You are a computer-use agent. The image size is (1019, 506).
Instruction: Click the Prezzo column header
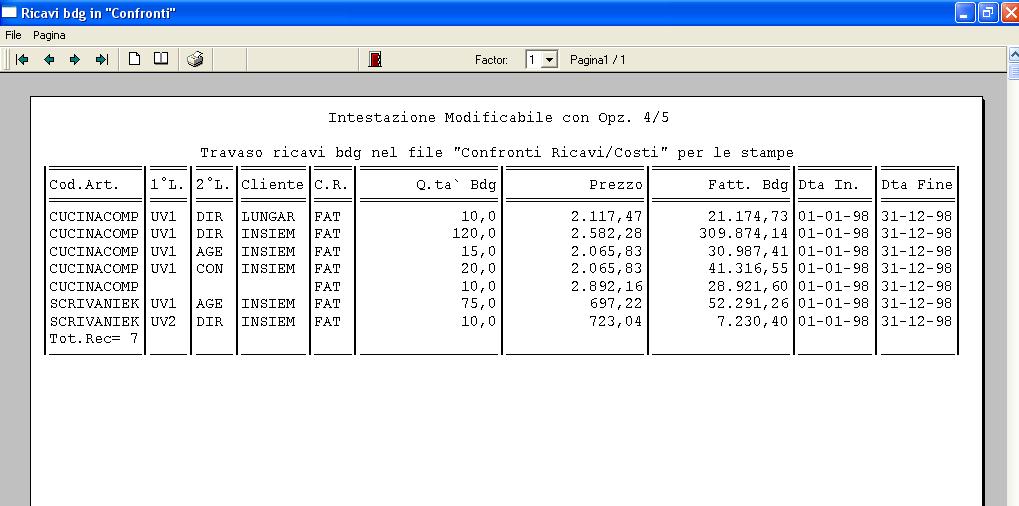click(x=615, y=184)
